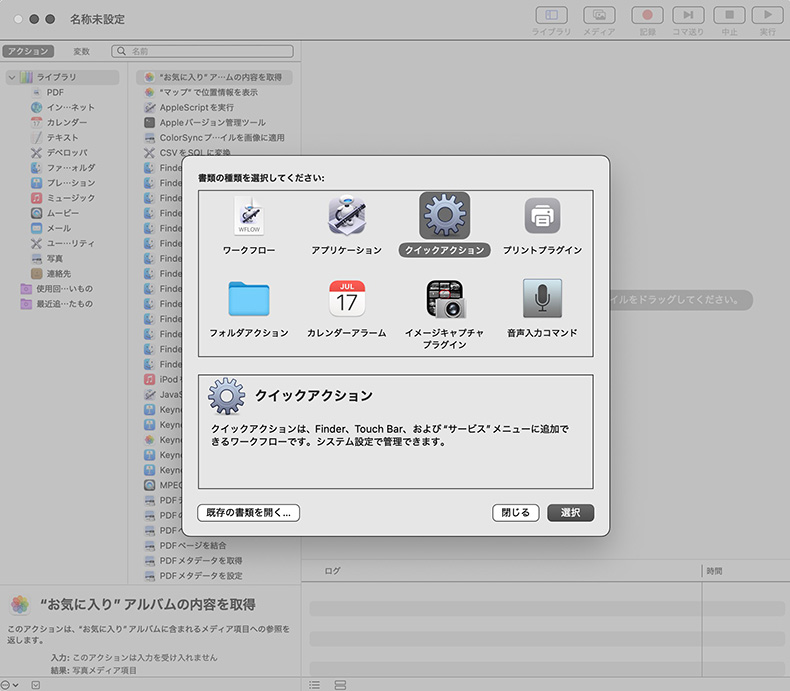Switch to the 変数 tab
Image resolution: width=790 pixels, height=691 pixels.
81,51
